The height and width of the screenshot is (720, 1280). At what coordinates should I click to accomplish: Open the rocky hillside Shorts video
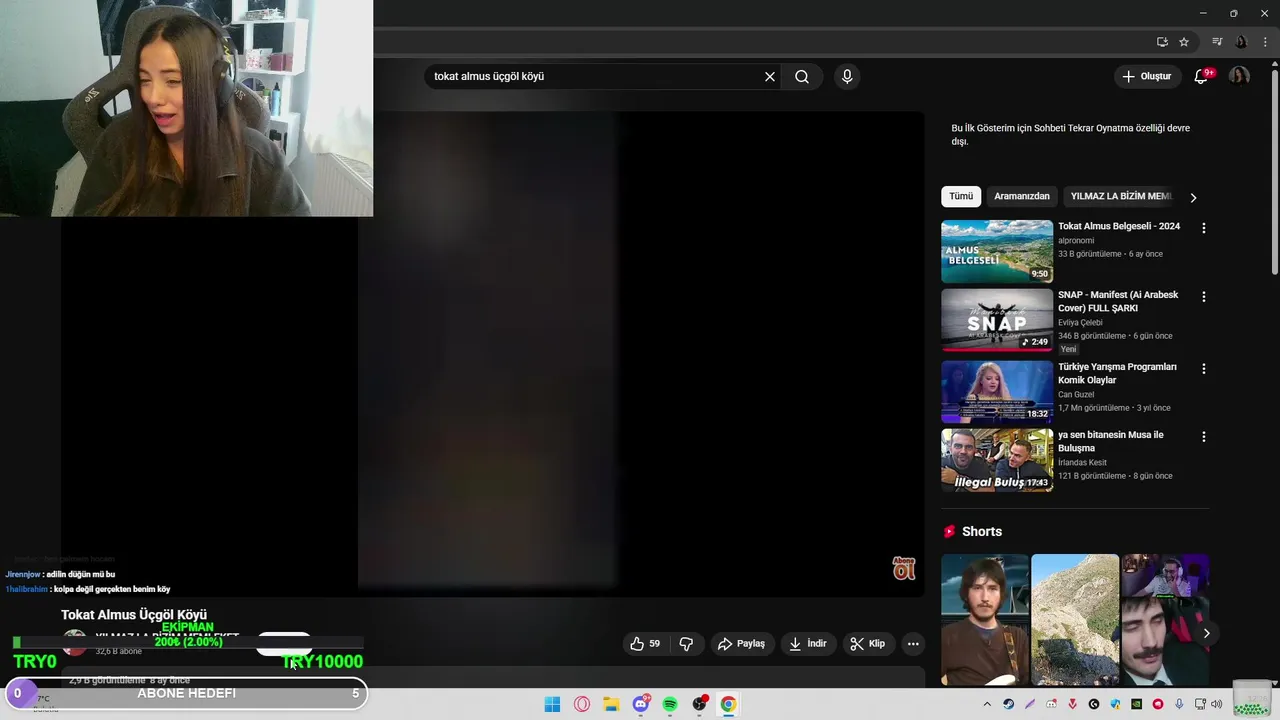click(x=1075, y=620)
